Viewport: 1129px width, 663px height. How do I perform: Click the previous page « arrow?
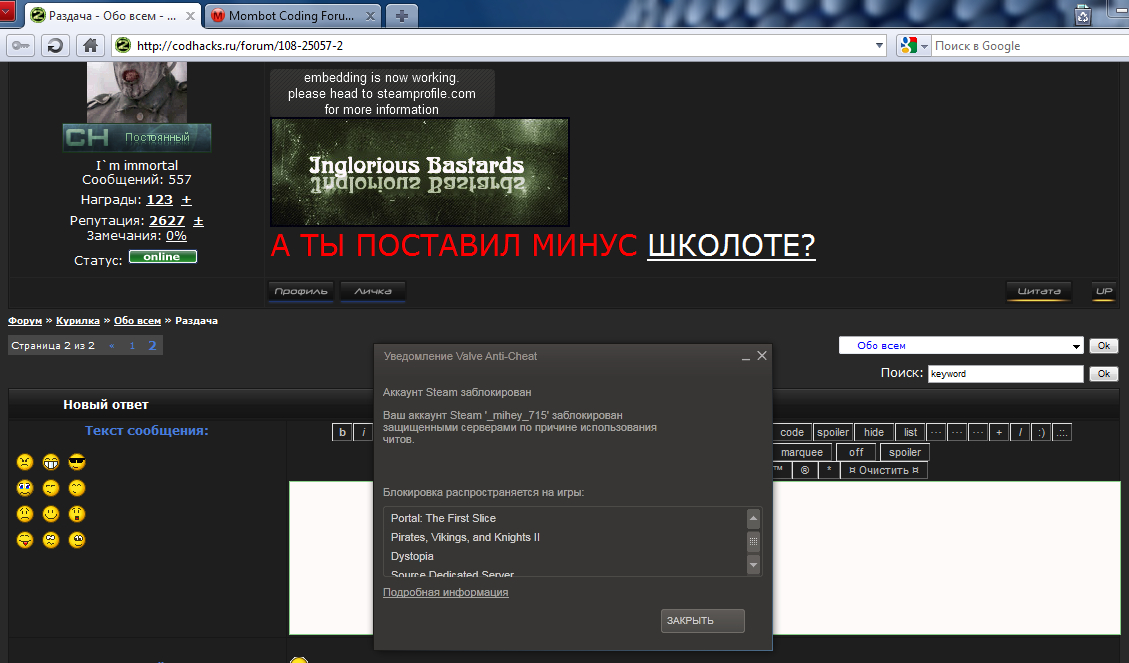click(x=112, y=346)
